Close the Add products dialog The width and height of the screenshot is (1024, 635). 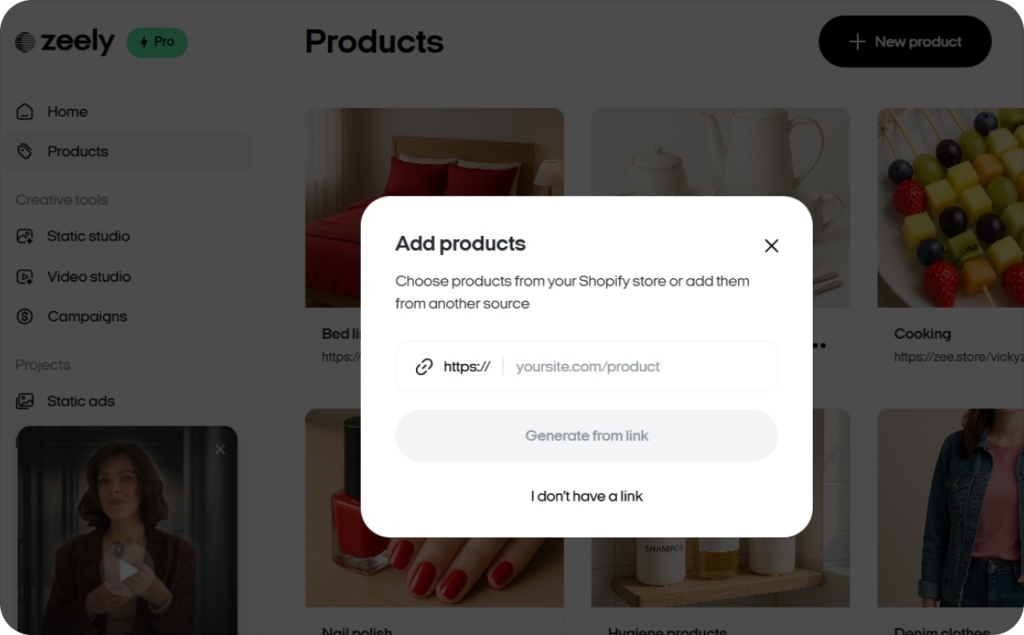click(771, 245)
